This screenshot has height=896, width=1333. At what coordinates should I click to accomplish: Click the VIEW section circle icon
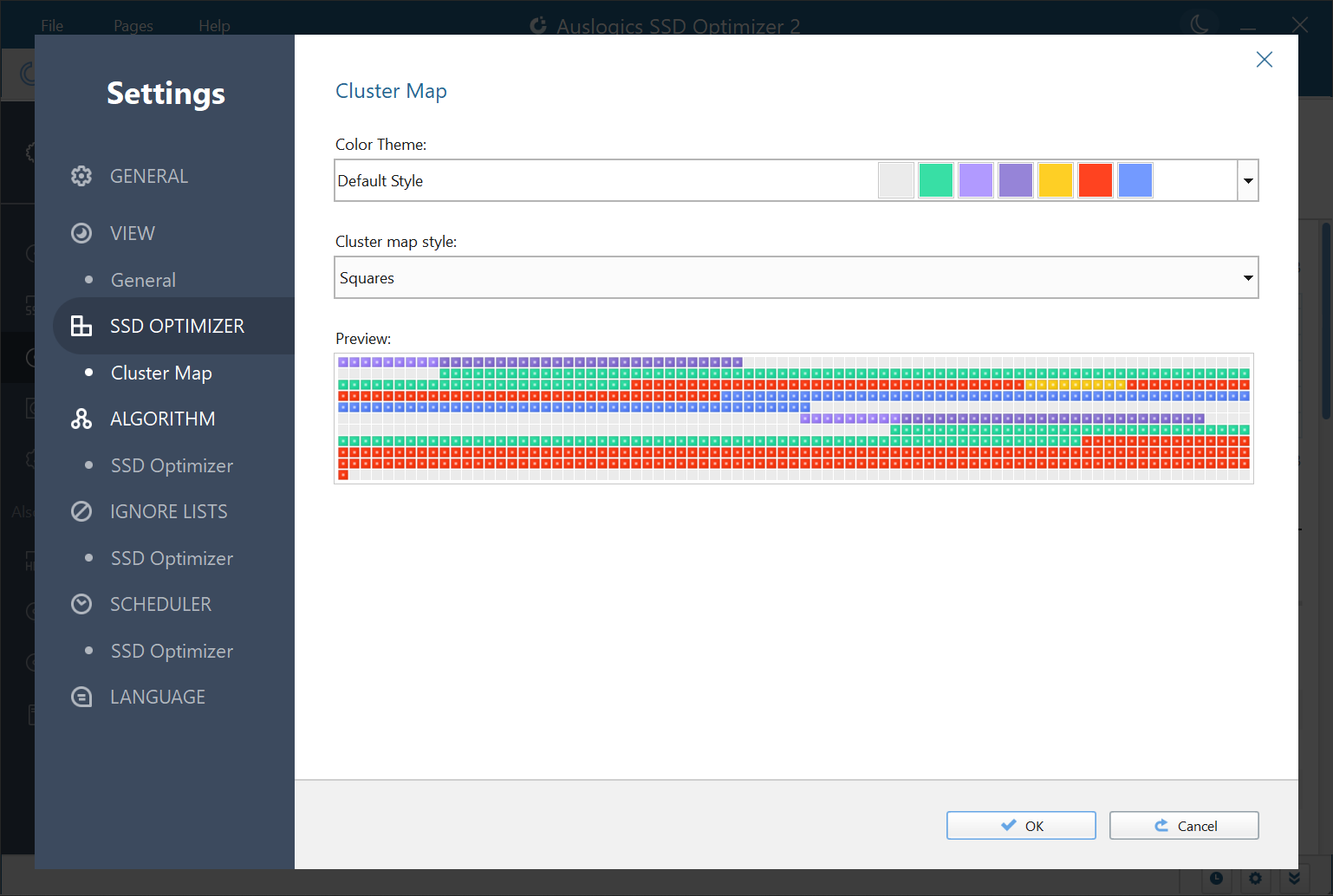81,233
